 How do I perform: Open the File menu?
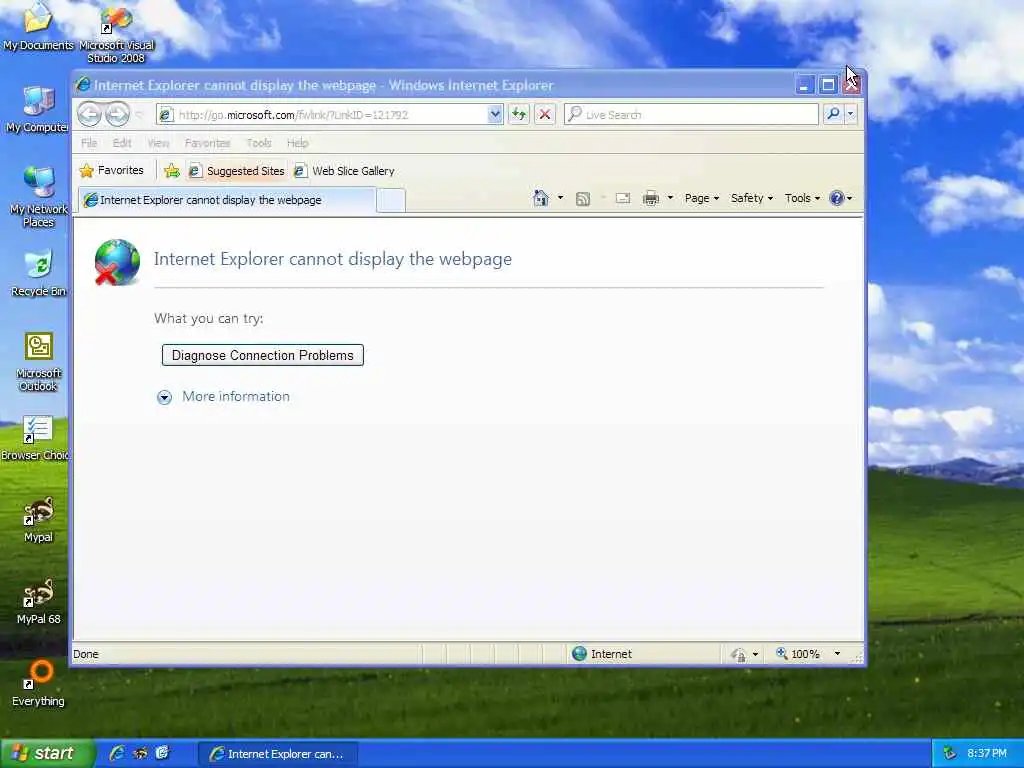coord(89,142)
